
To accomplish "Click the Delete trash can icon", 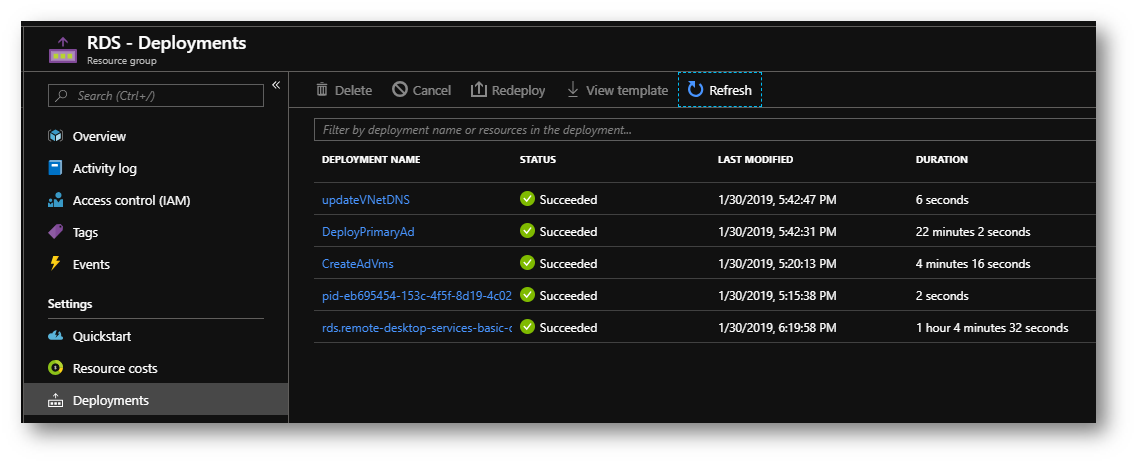I will pos(322,90).
